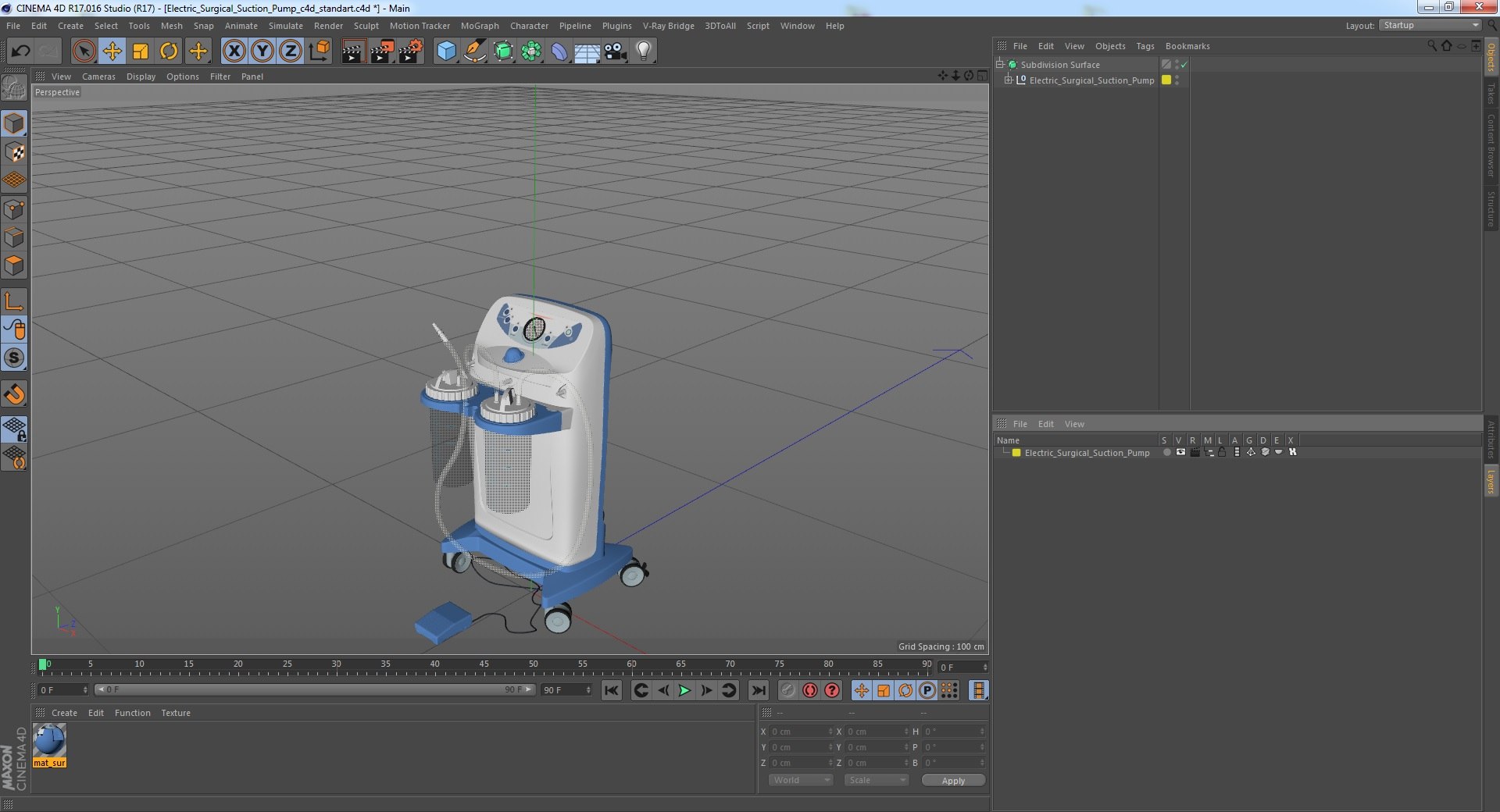
Task: Render to Picture Viewer
Action: pos(382,52)
